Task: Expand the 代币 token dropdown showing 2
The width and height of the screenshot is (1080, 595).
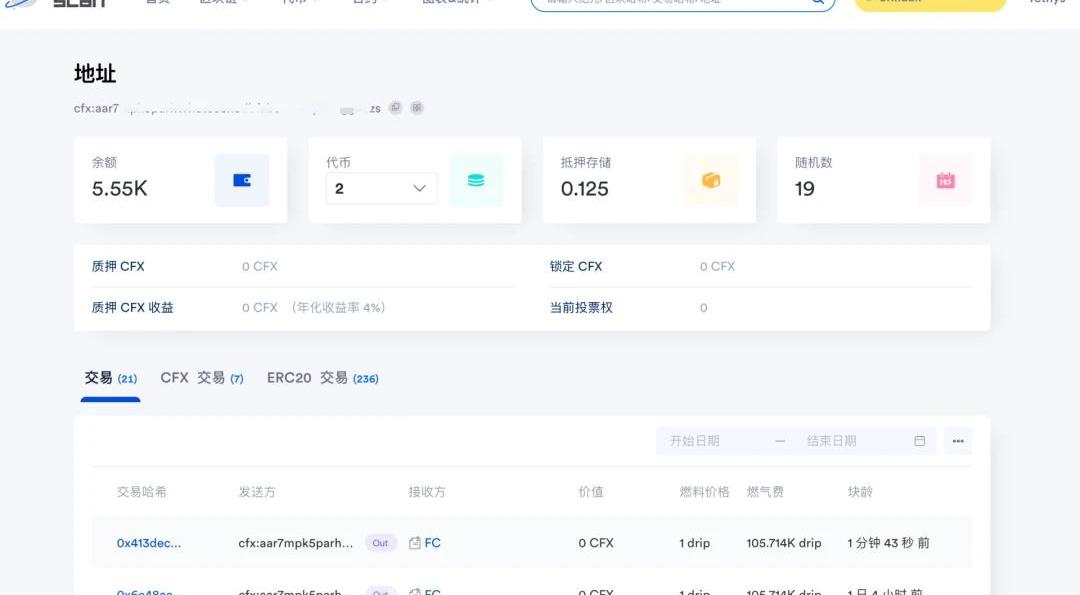Action: 382,188
